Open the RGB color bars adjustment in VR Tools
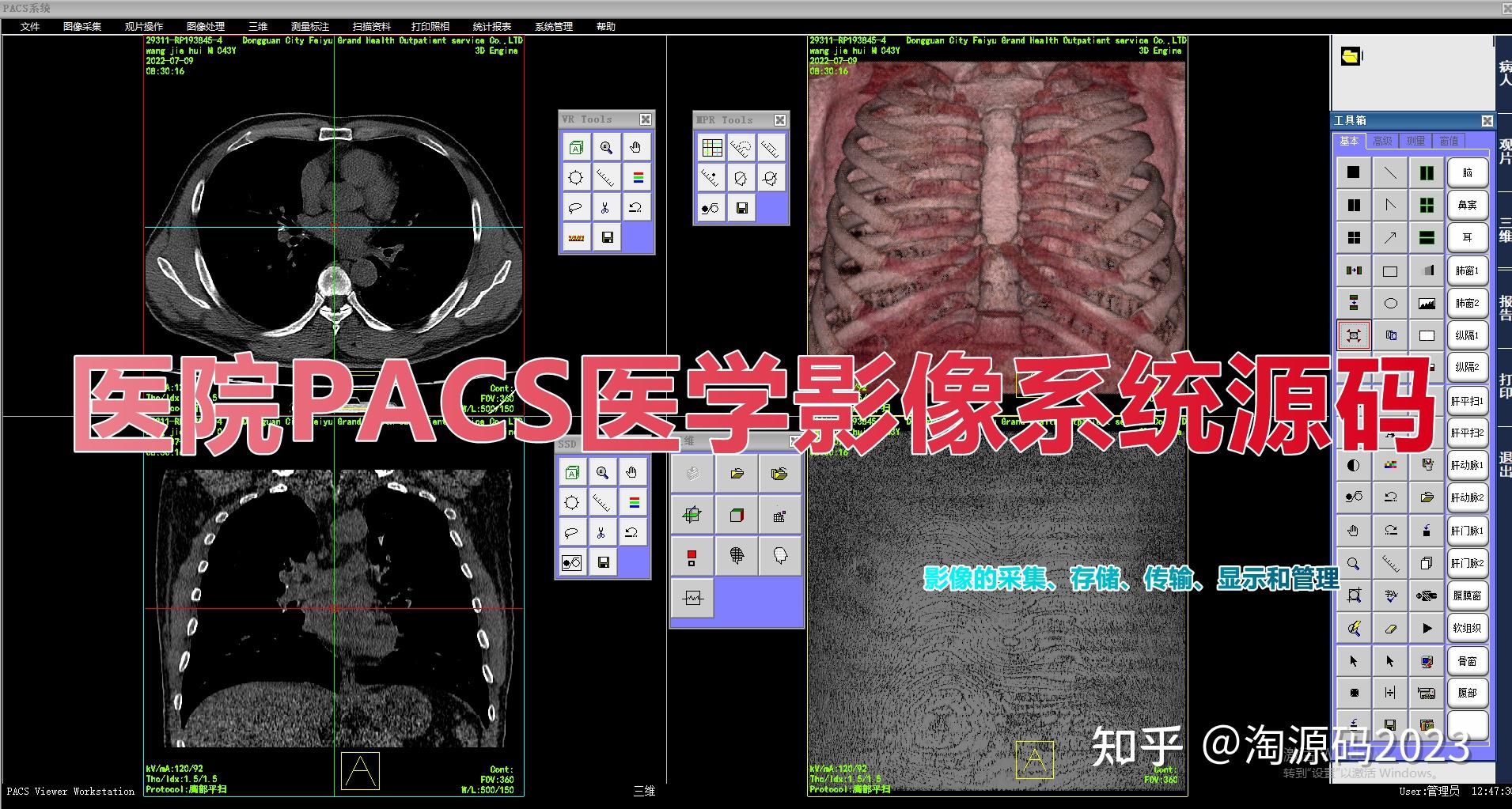Viewport: 1512px width, 809px height. point(637,177)
